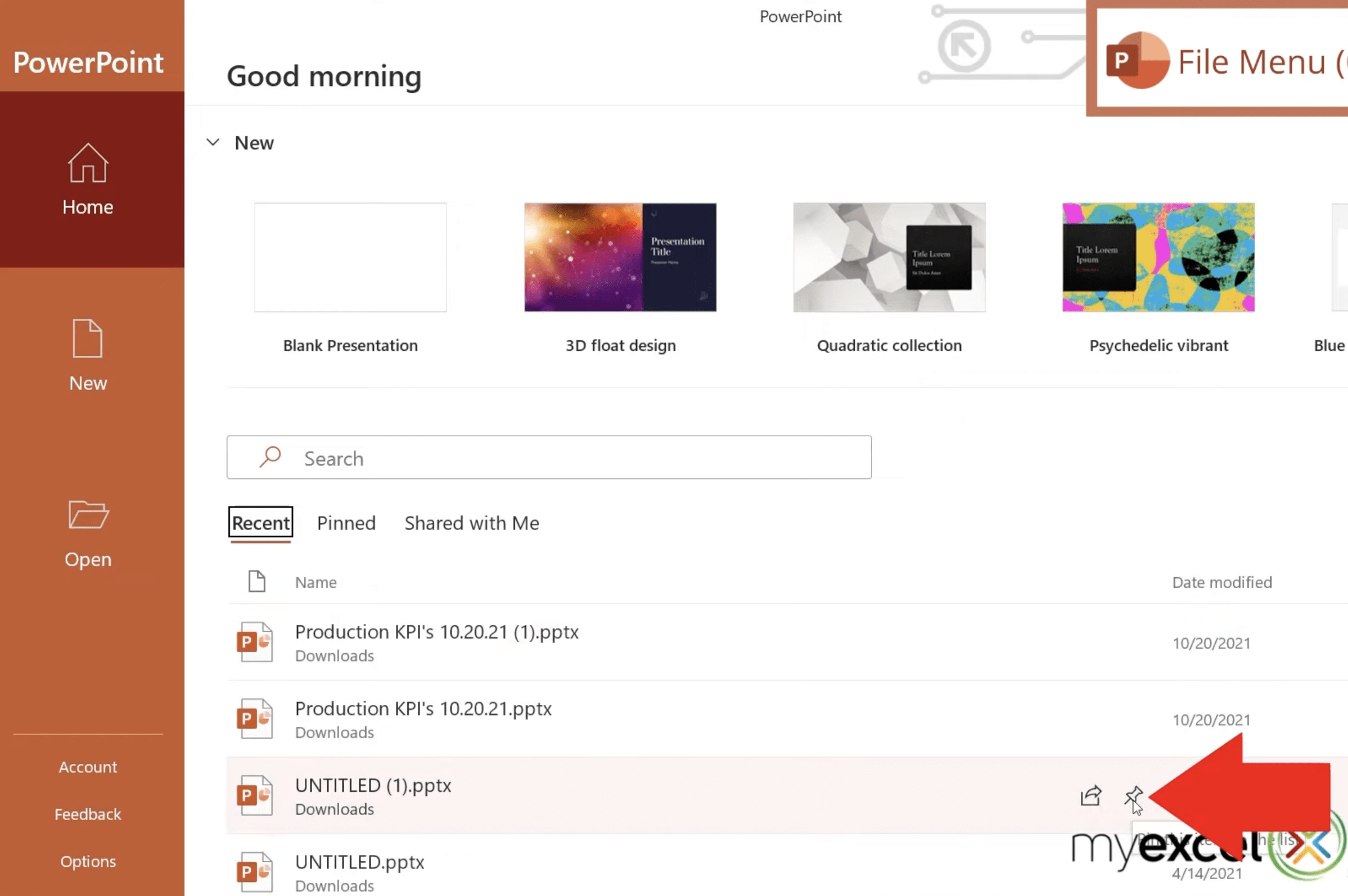The image size is (1348, 896).
Task: Click the Blank Presentation label
Action: 350,346
